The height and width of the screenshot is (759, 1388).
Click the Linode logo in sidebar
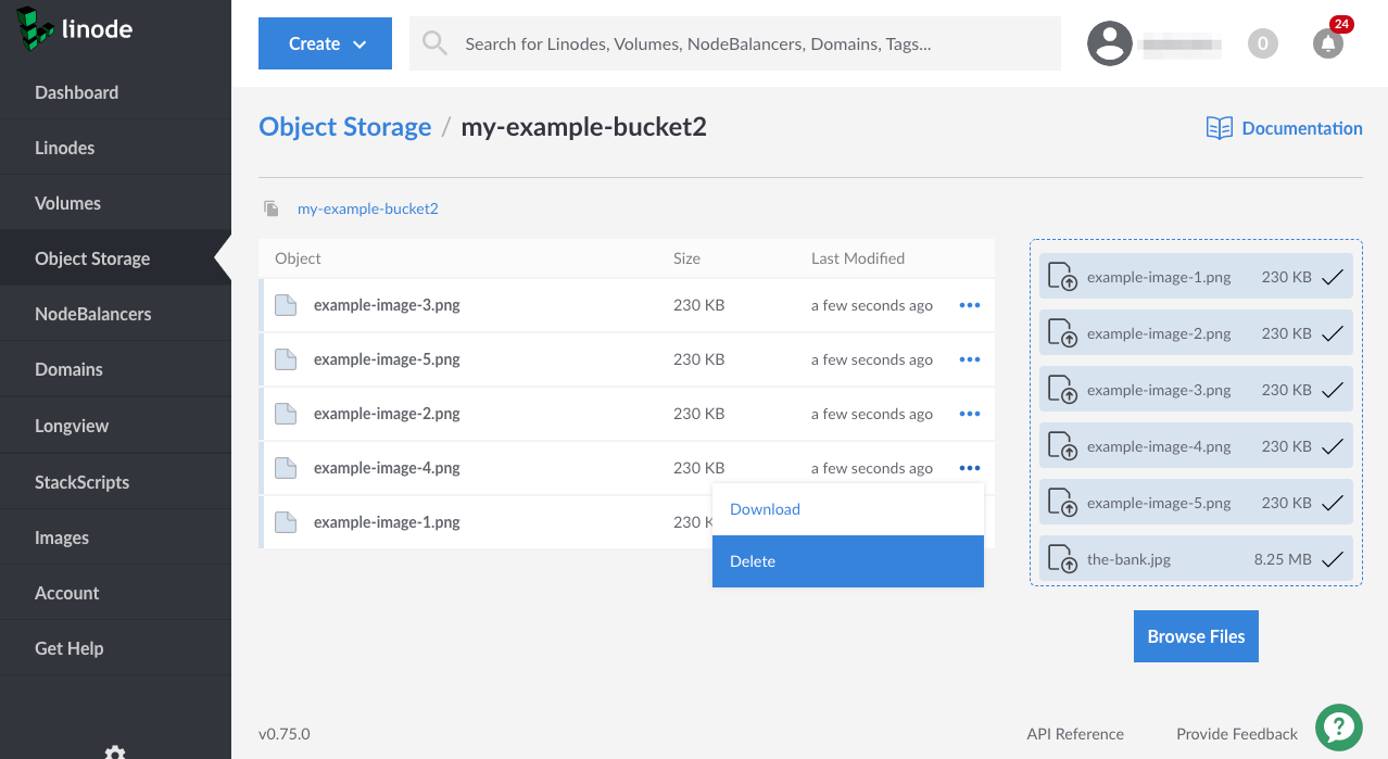coord(76,29)
